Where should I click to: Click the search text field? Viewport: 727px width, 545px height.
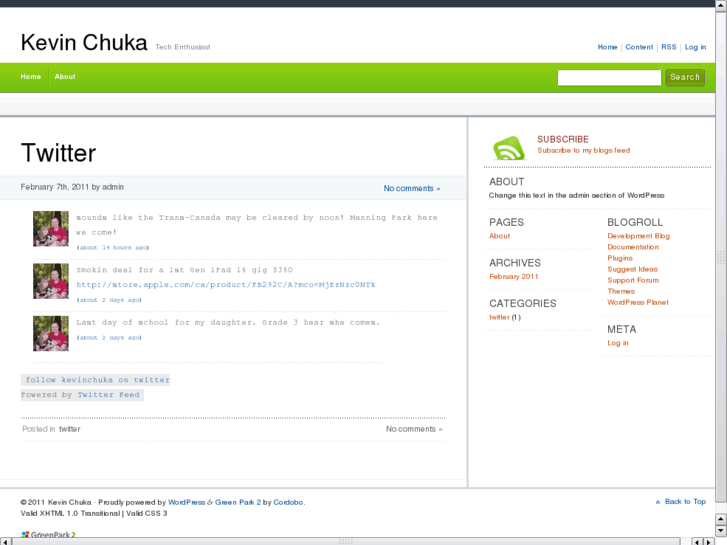(x=609, y=77)
